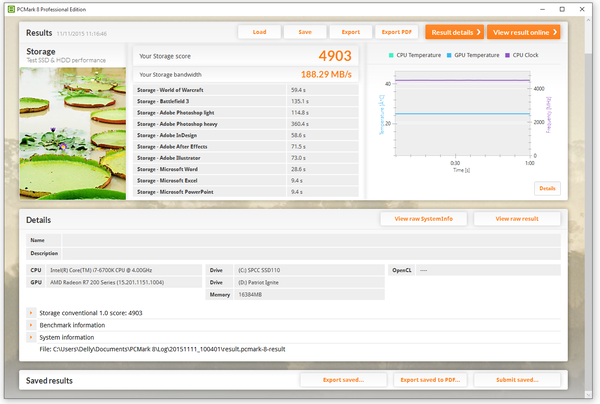Click the Load button
This screenshot has height=404, width=600.
click(x=259, y=32)
